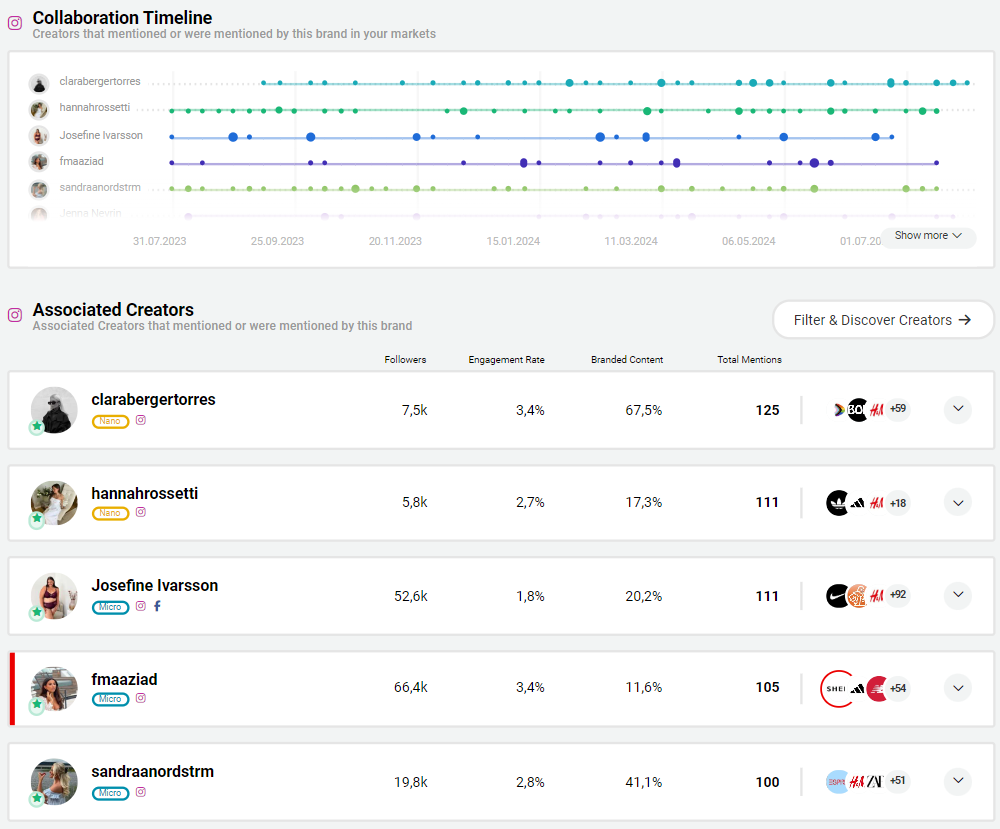Open Filter & Discover Creators
1000x829 pixels.
coord(882,320)
